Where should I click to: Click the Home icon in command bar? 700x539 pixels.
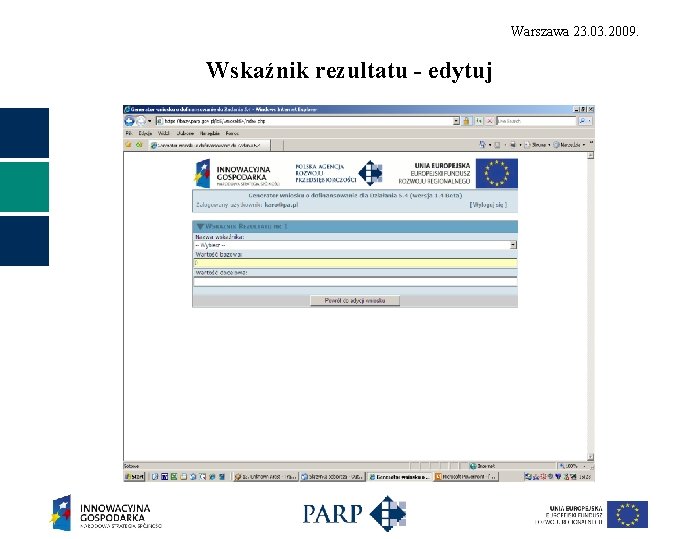[483, 145]
